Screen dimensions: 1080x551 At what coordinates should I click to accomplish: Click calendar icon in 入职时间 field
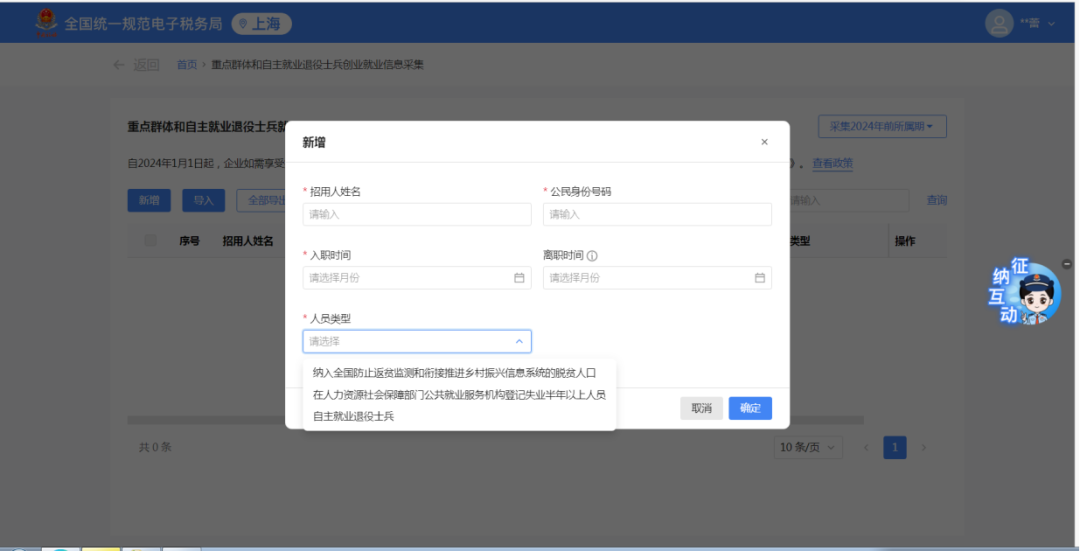pyautogui.click(x=519, y=278)
